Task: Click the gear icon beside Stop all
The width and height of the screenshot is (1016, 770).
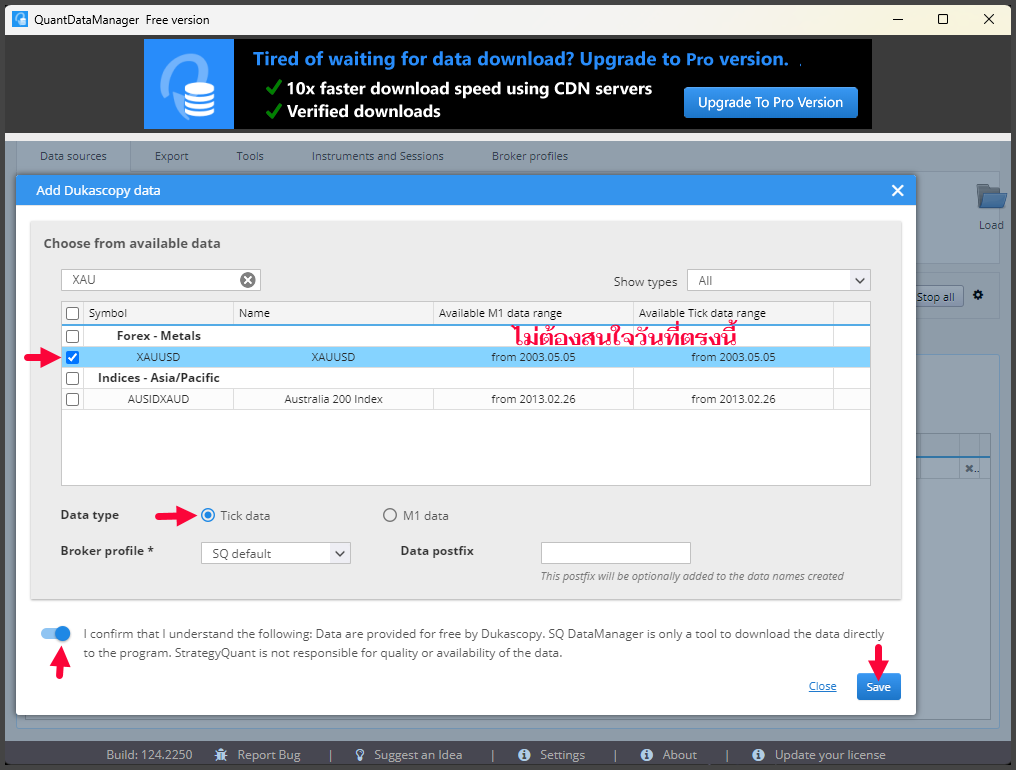Action: pos(978,296)
